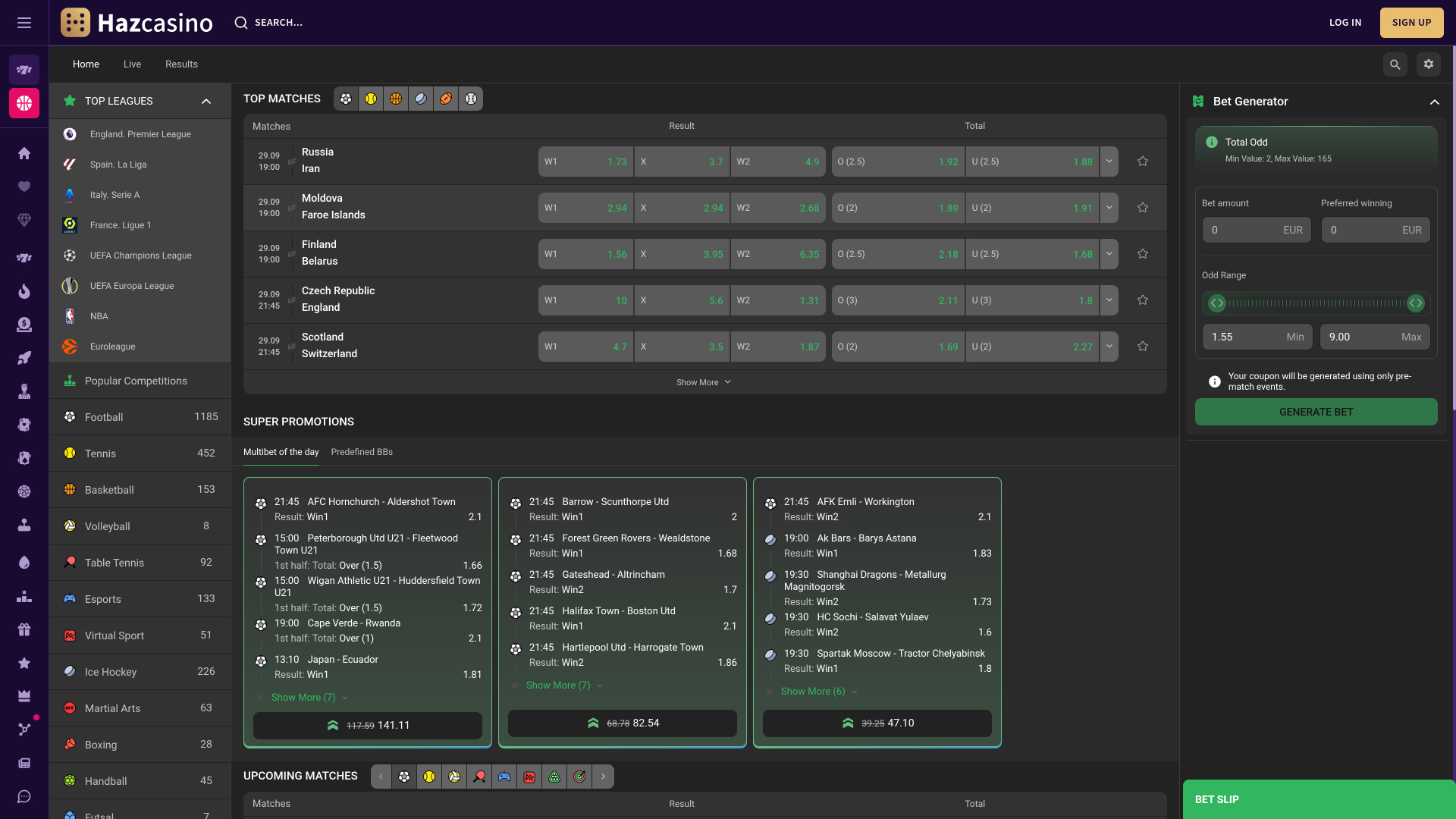The image size is (1456, 819).
Task: Show more top matches
Action: pos(704,382)
